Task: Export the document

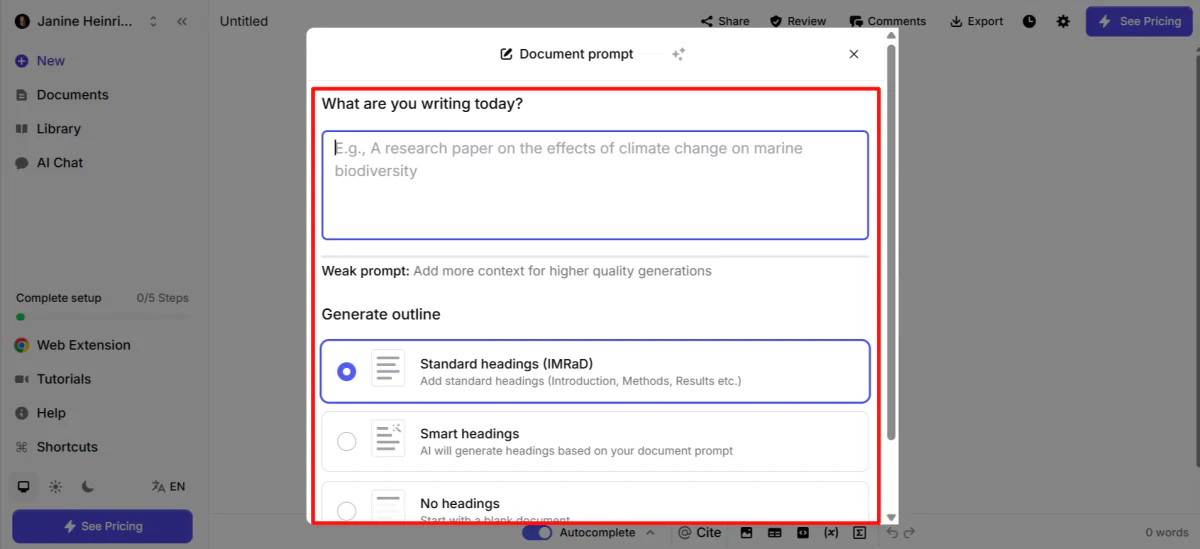Action: click(976, 21)
